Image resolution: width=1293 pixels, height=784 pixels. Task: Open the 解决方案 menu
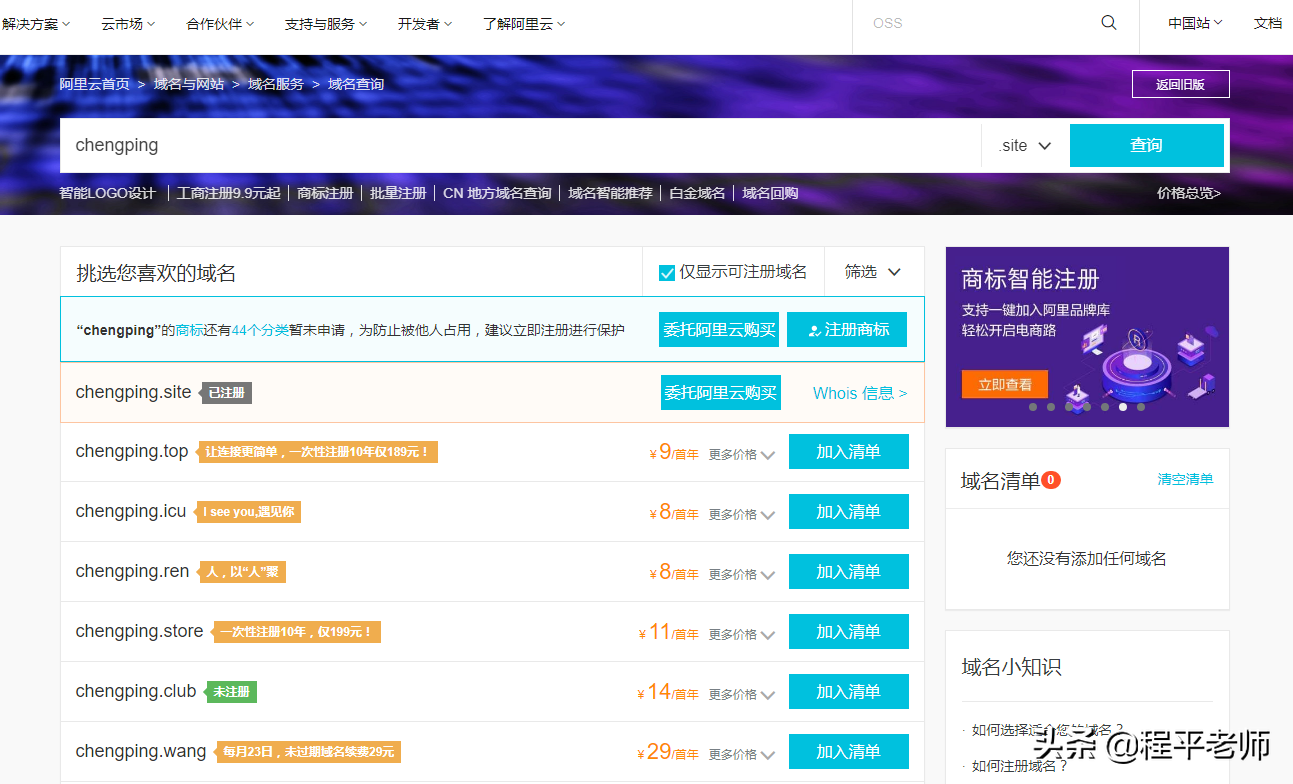click(x=36, y=24)
